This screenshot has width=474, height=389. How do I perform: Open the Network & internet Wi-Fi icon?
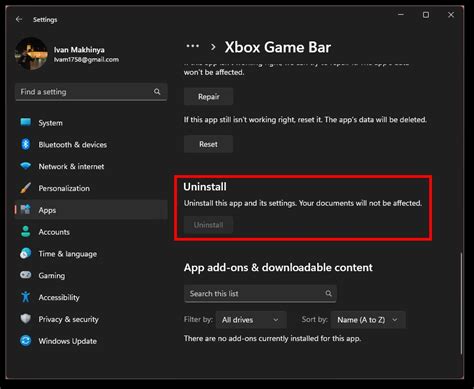(26, 166)
